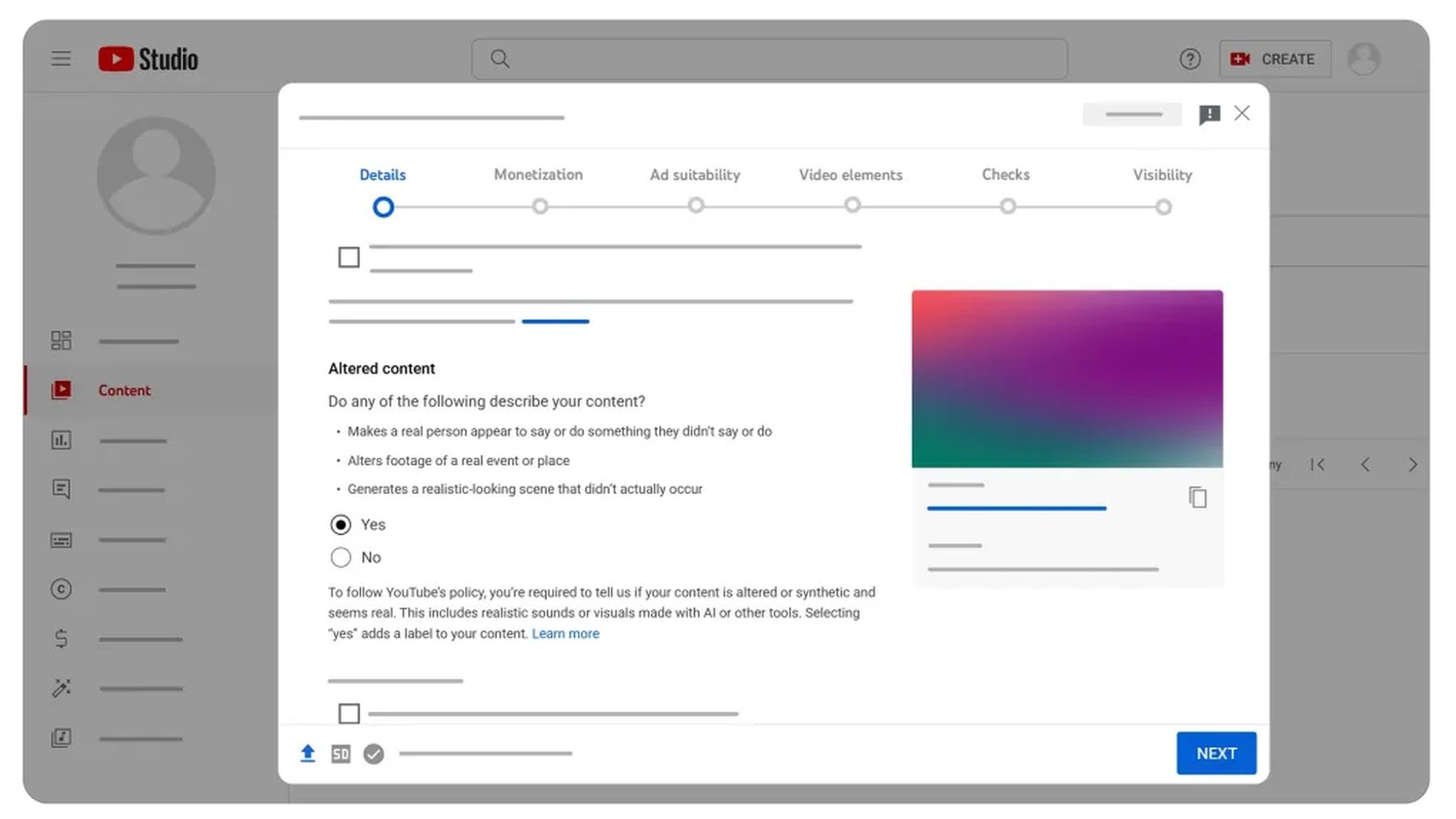The width and height of the screenshot is (1456, 819).
Task: Switch to the Monetization tab
Action: click(x=539, y=174)
